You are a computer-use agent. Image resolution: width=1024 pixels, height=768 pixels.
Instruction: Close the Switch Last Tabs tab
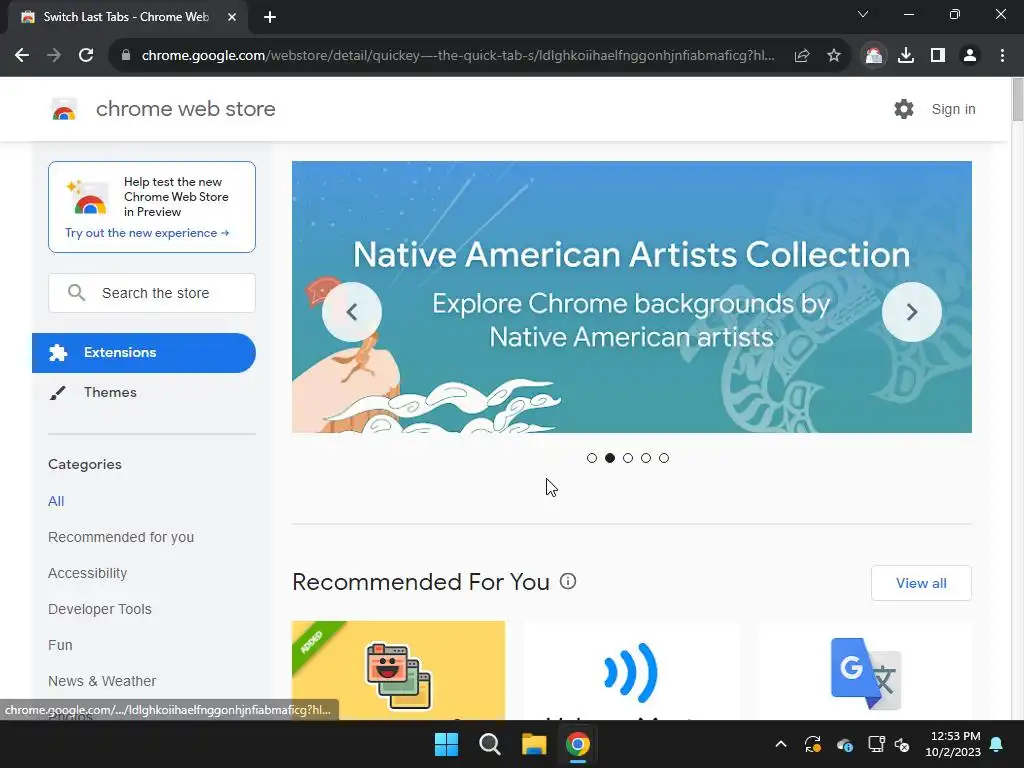[232, 18]
